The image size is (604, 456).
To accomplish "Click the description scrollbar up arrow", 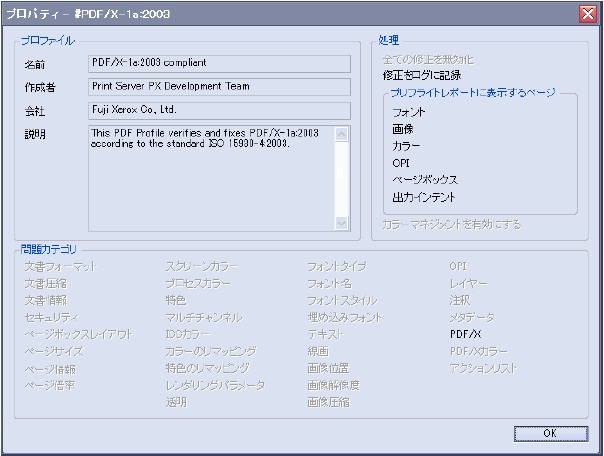I will point(343,133).
